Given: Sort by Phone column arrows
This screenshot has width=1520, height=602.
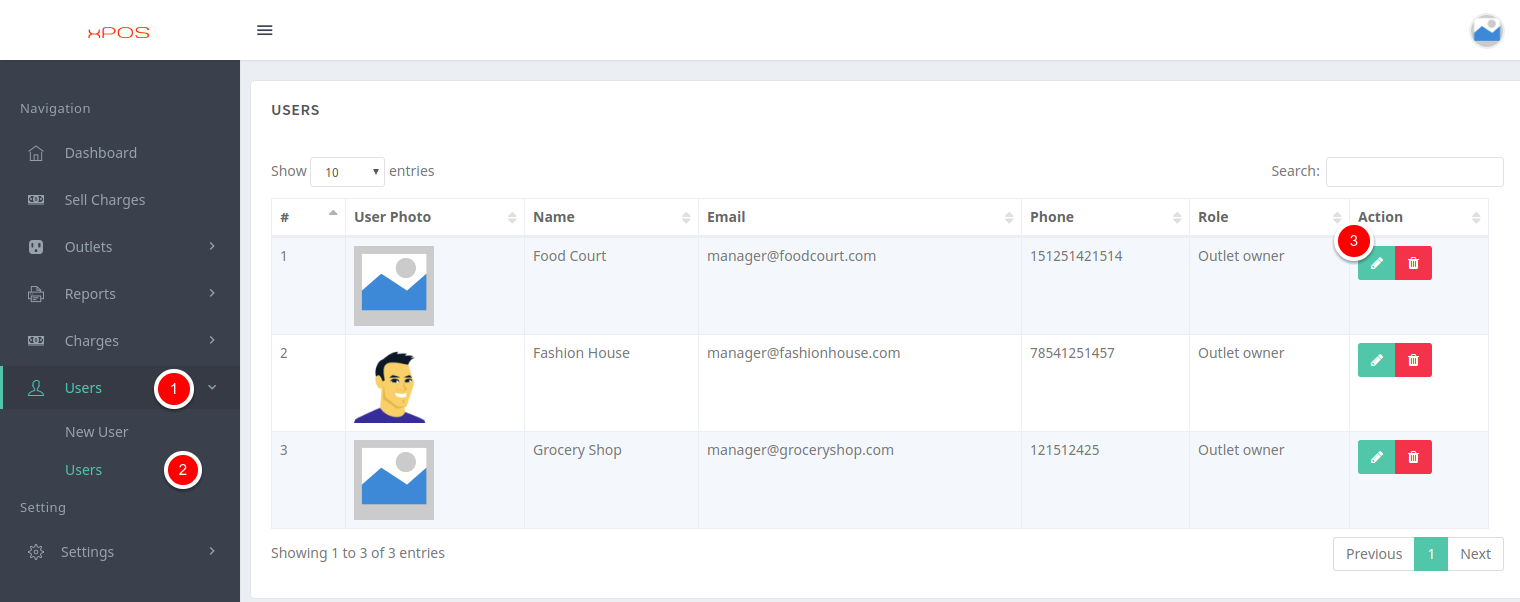Looking at the screenshot, I should coord(1177,217).
